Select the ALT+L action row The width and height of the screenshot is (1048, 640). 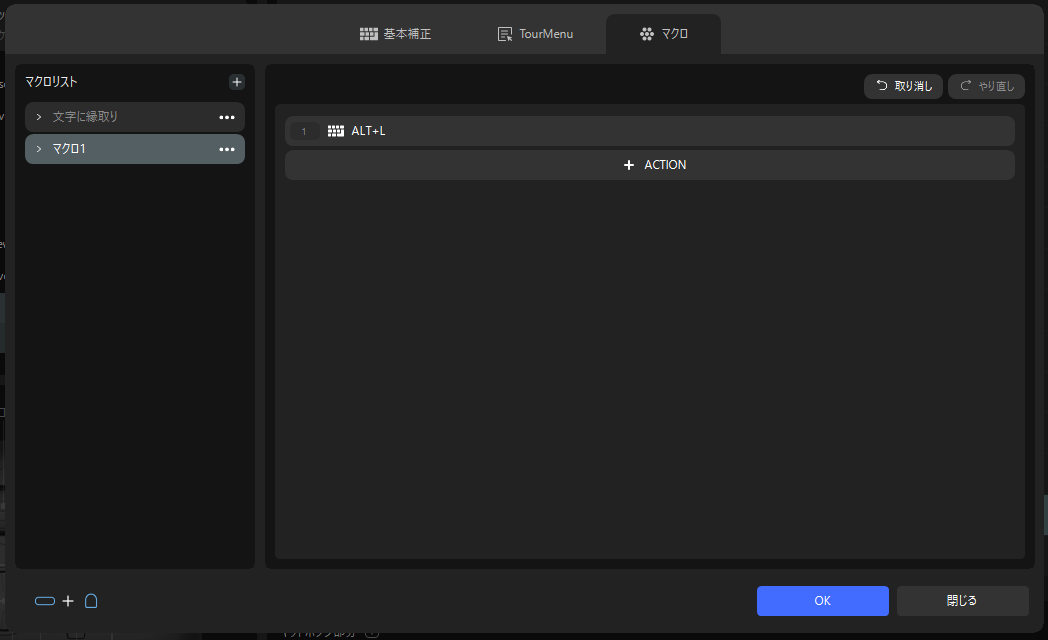click(x=650, y=131)
